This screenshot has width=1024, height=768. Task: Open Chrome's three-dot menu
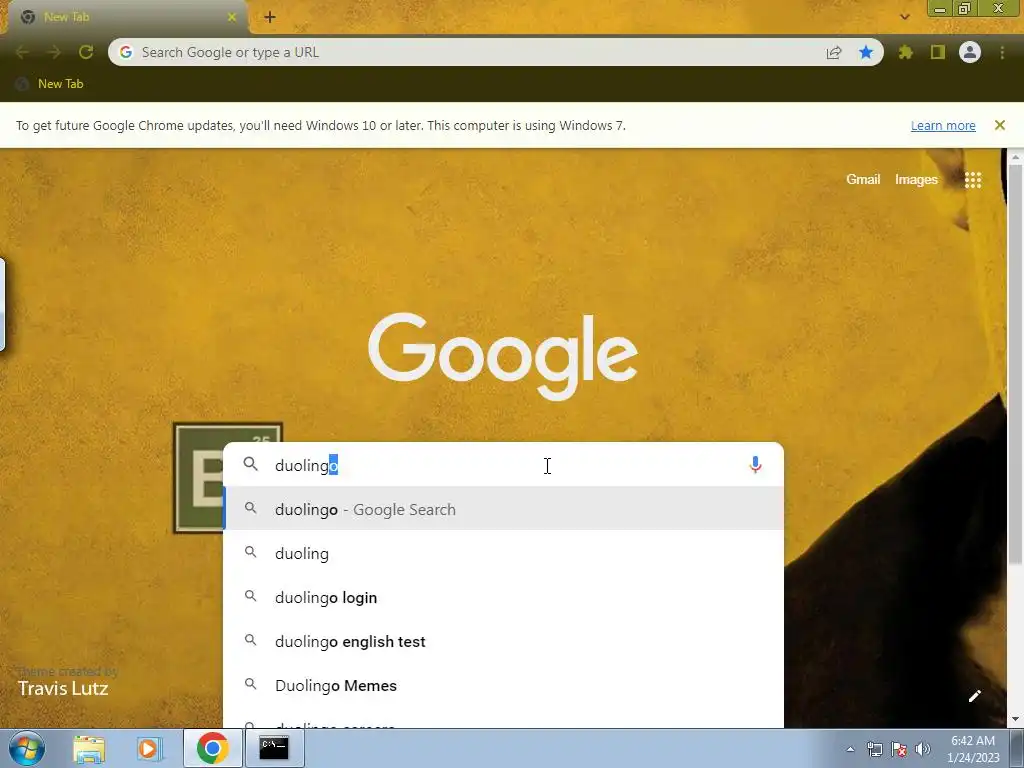point(1002,52)
